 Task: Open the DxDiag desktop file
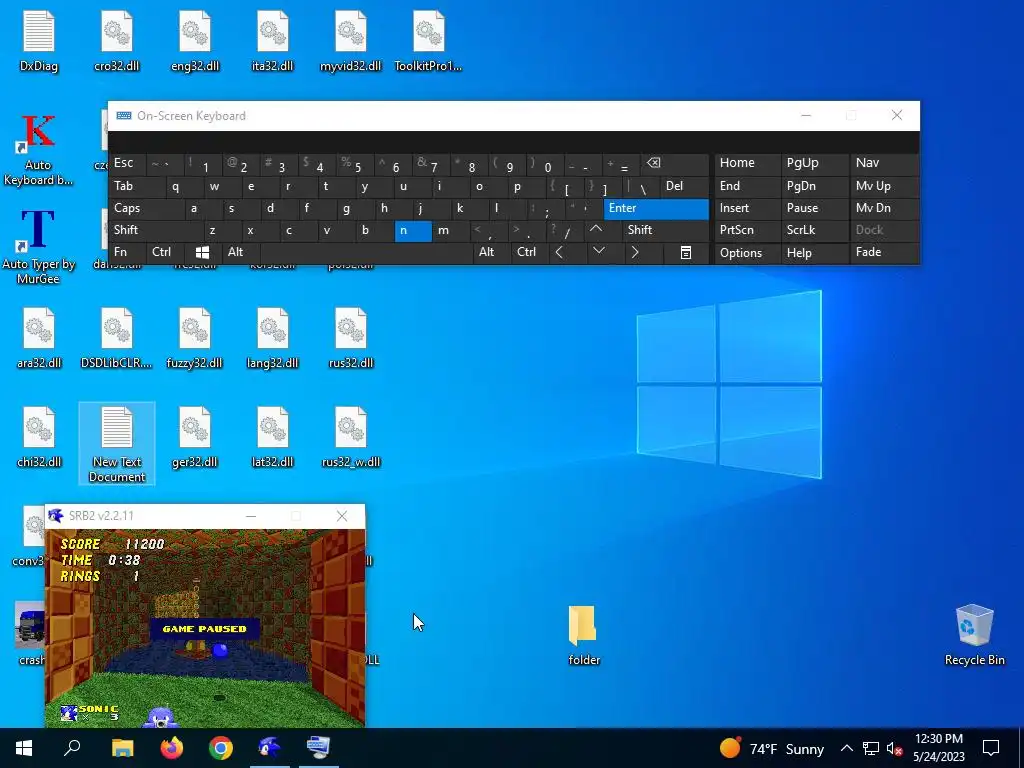[39, 40]
